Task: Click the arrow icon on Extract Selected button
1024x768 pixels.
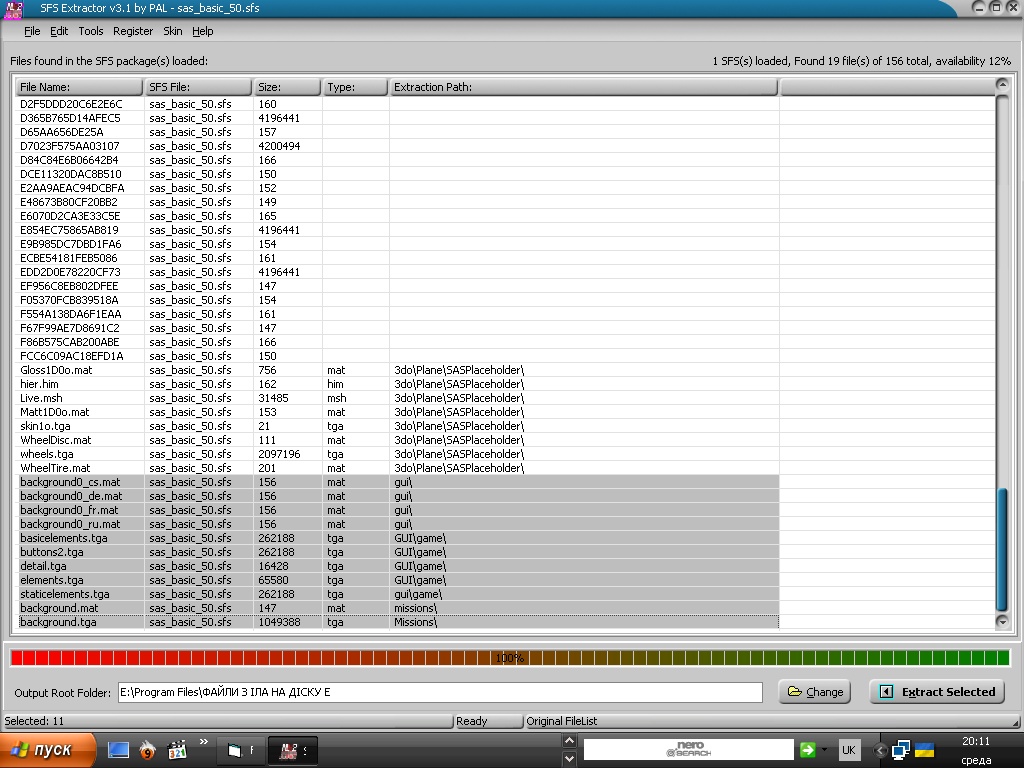Action: (x=886, y=692)
